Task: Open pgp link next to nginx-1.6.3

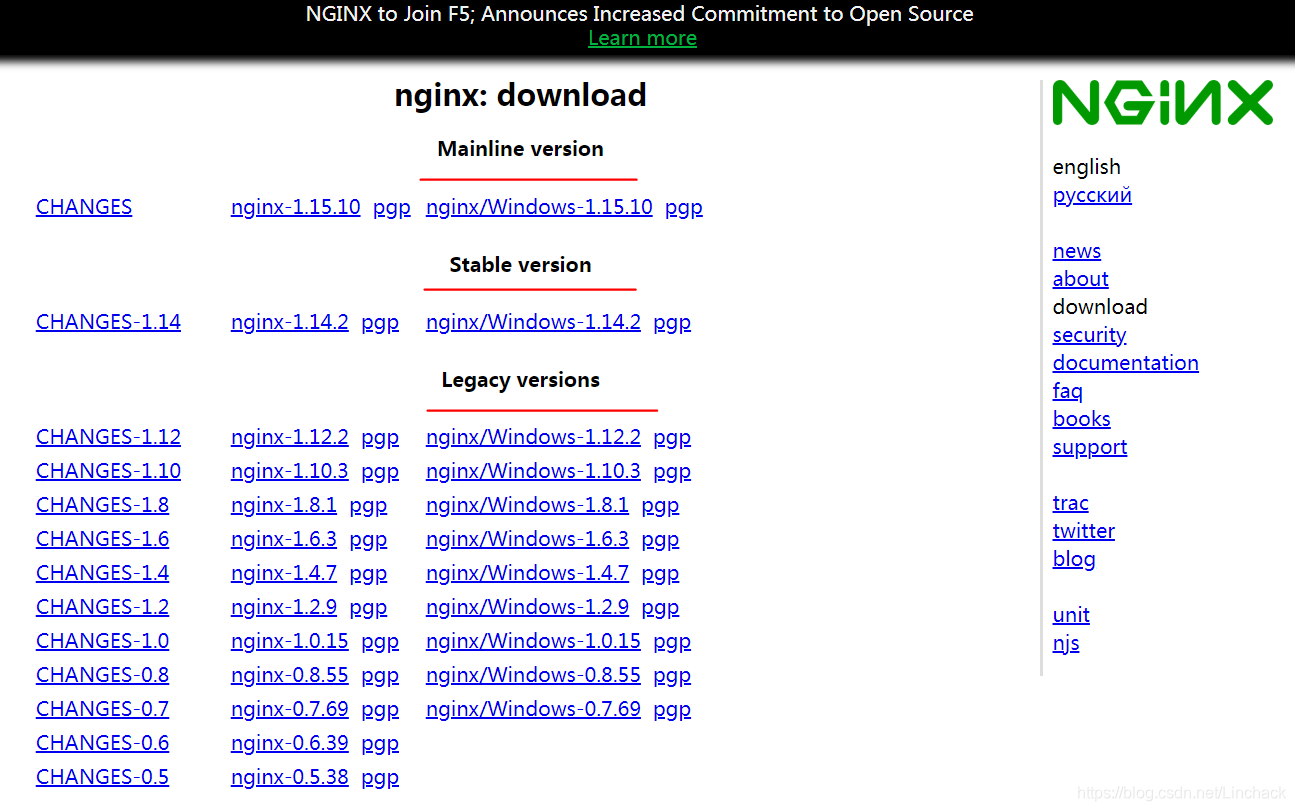Action: point(368,540)
